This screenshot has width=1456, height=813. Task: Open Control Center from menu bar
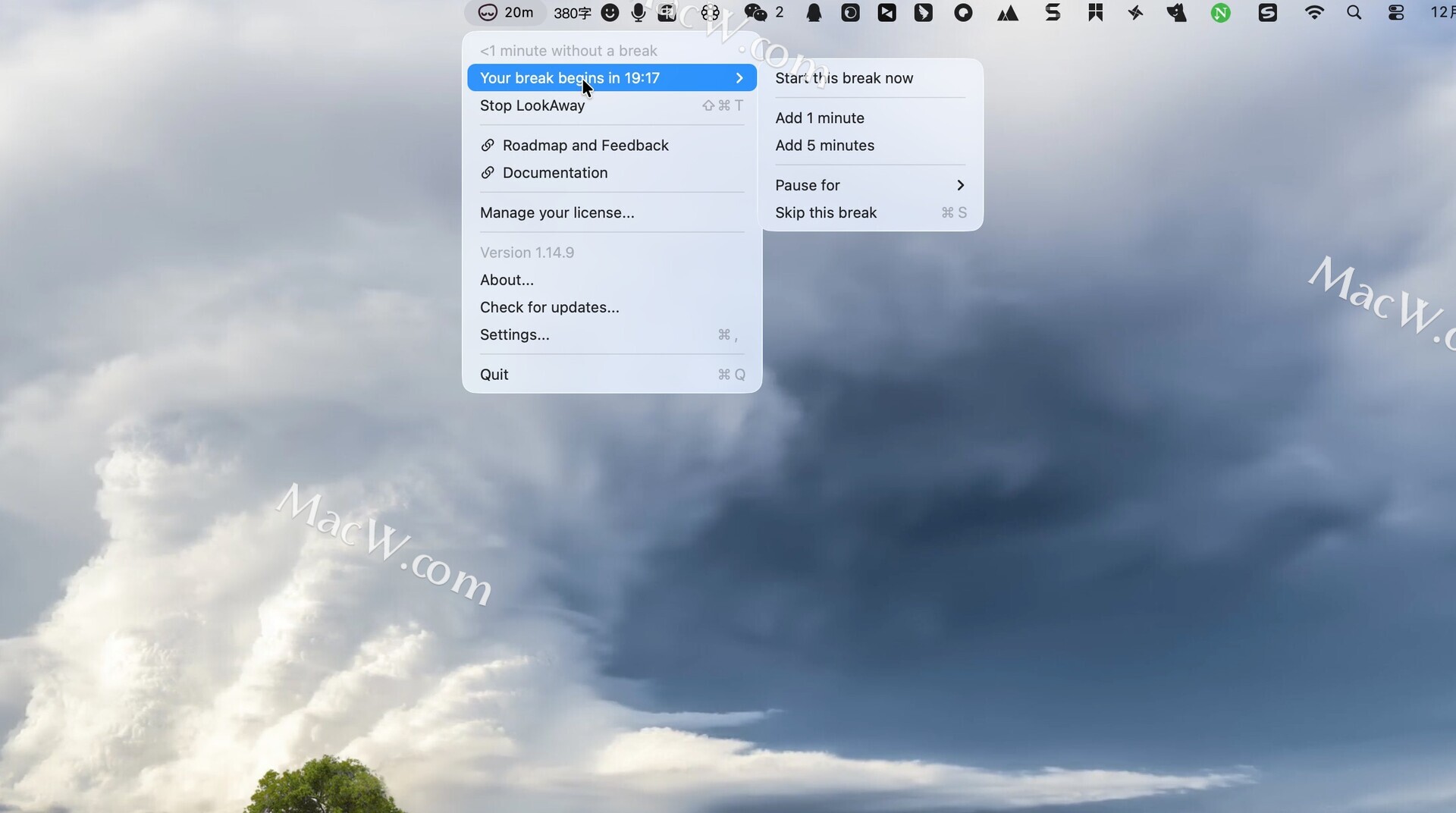pos(1395,13)
